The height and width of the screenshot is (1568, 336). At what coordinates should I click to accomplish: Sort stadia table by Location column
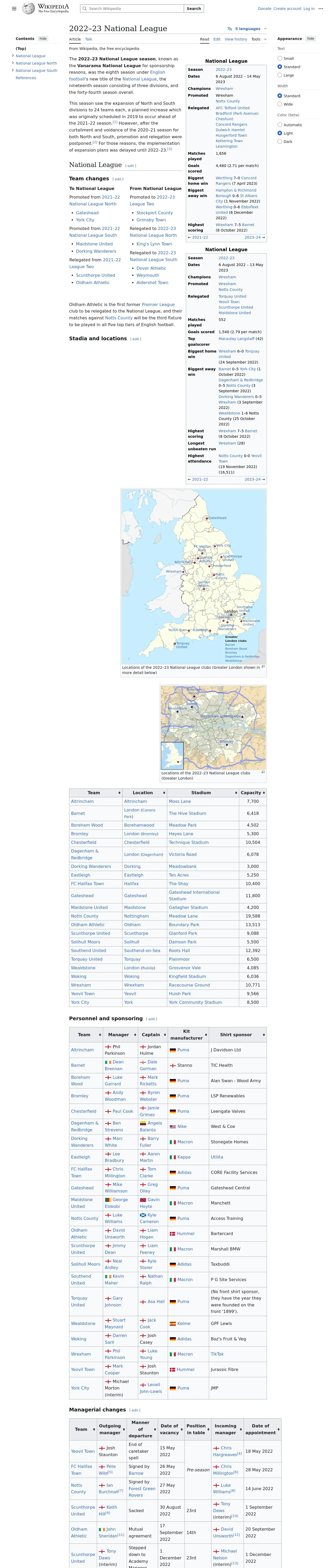[x=144, y=793]
